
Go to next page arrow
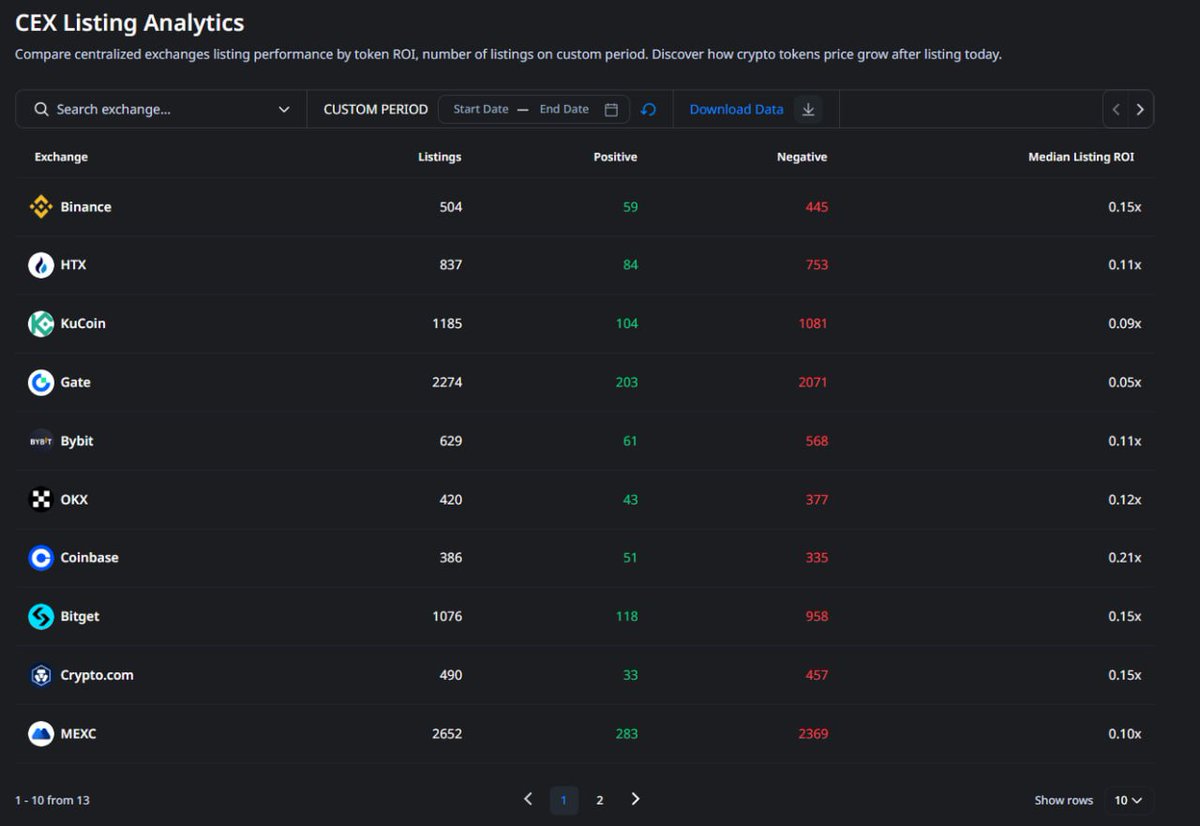635,799
